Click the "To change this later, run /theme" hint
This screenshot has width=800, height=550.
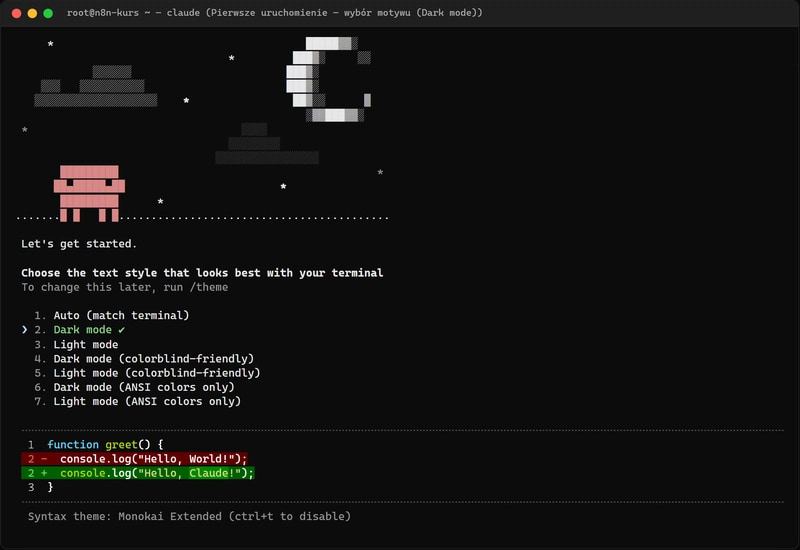124,287
